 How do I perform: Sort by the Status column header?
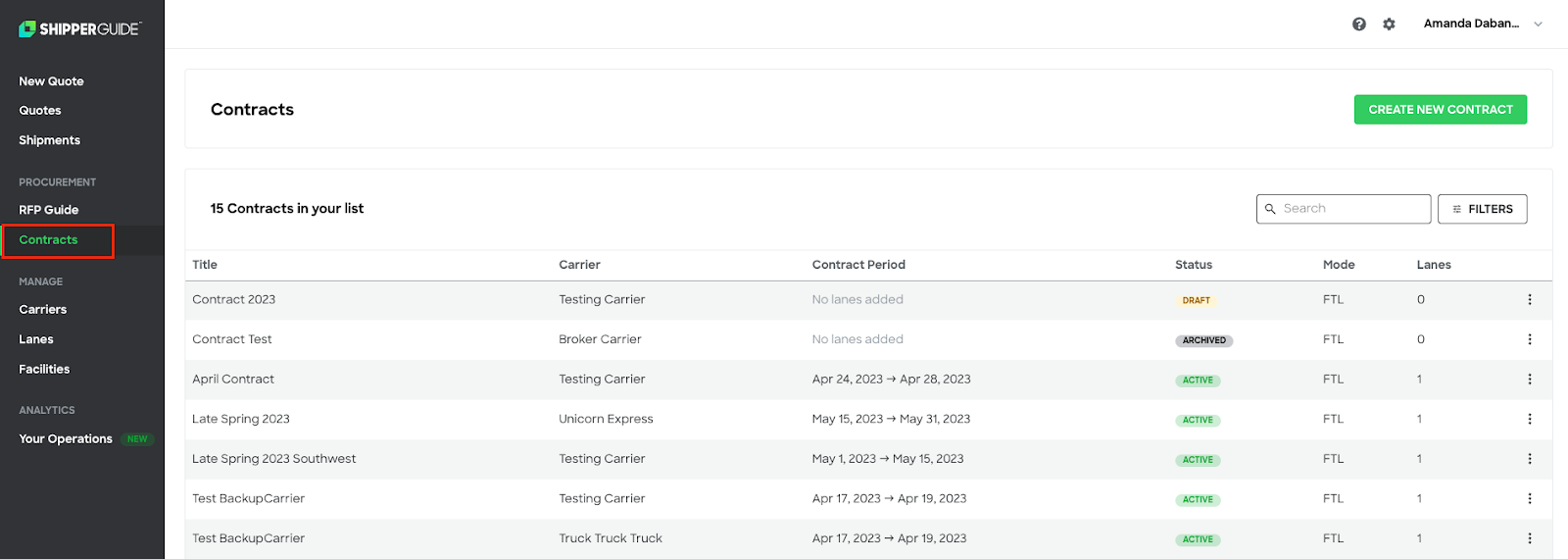1194,265
